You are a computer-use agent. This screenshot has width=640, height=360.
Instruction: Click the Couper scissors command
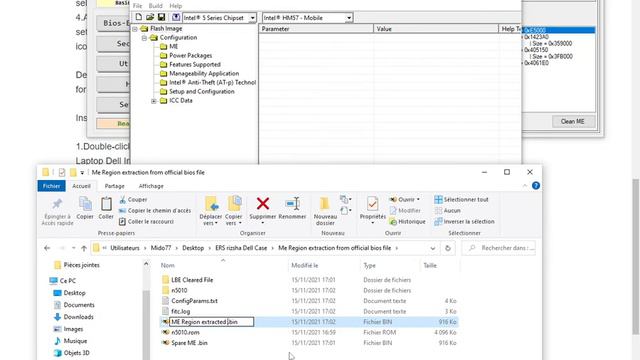pyautogui.click(x=133, y=200)
